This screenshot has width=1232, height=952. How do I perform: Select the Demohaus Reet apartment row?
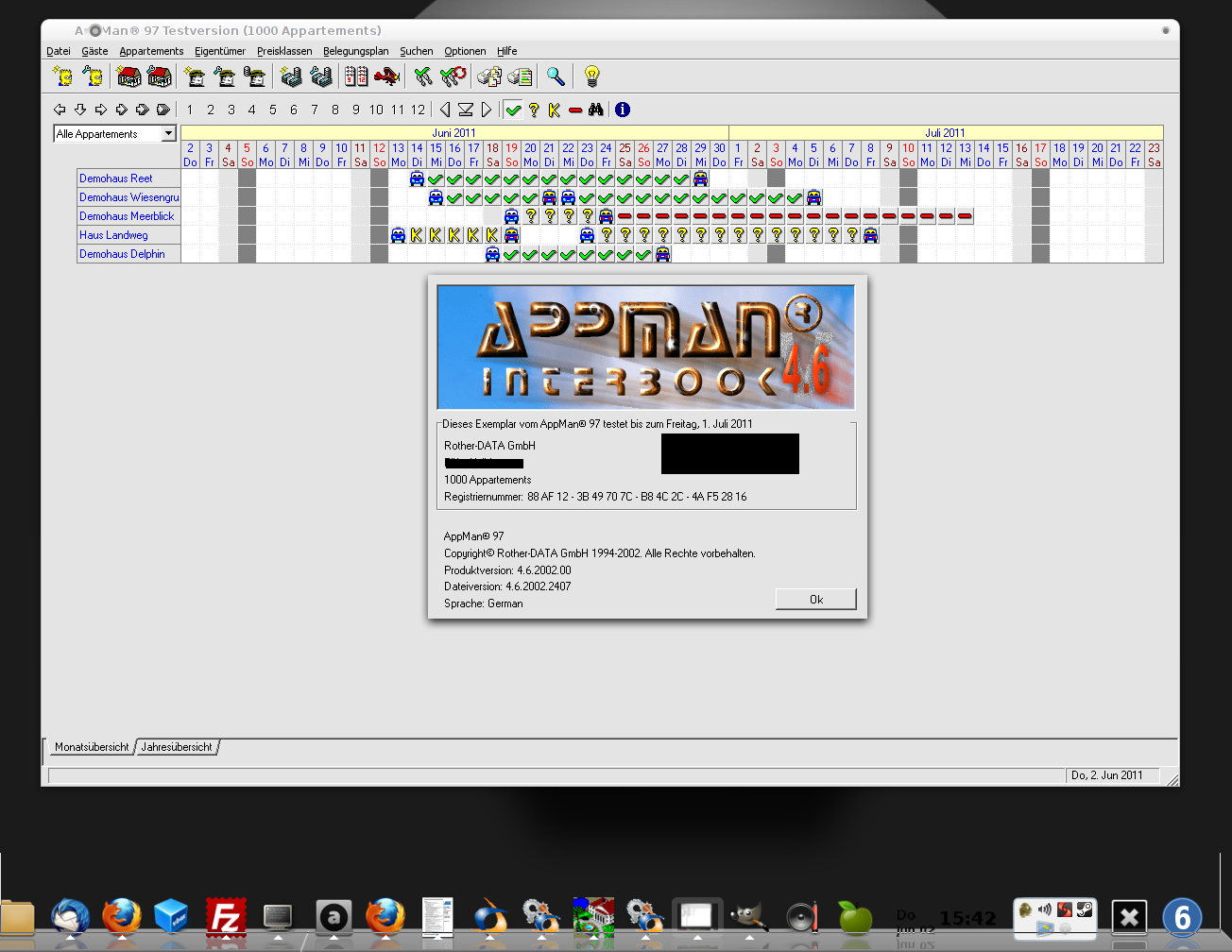point(128,178)
